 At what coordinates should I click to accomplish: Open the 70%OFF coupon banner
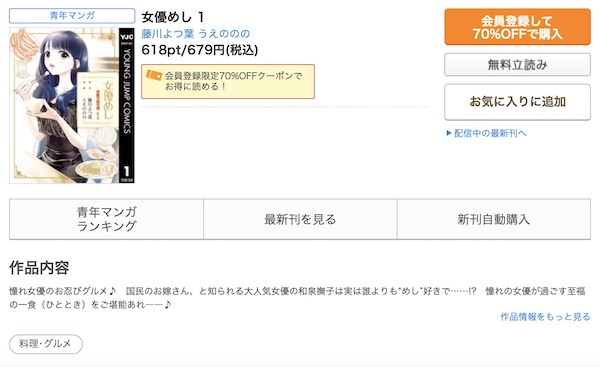(x=228, y=82)
